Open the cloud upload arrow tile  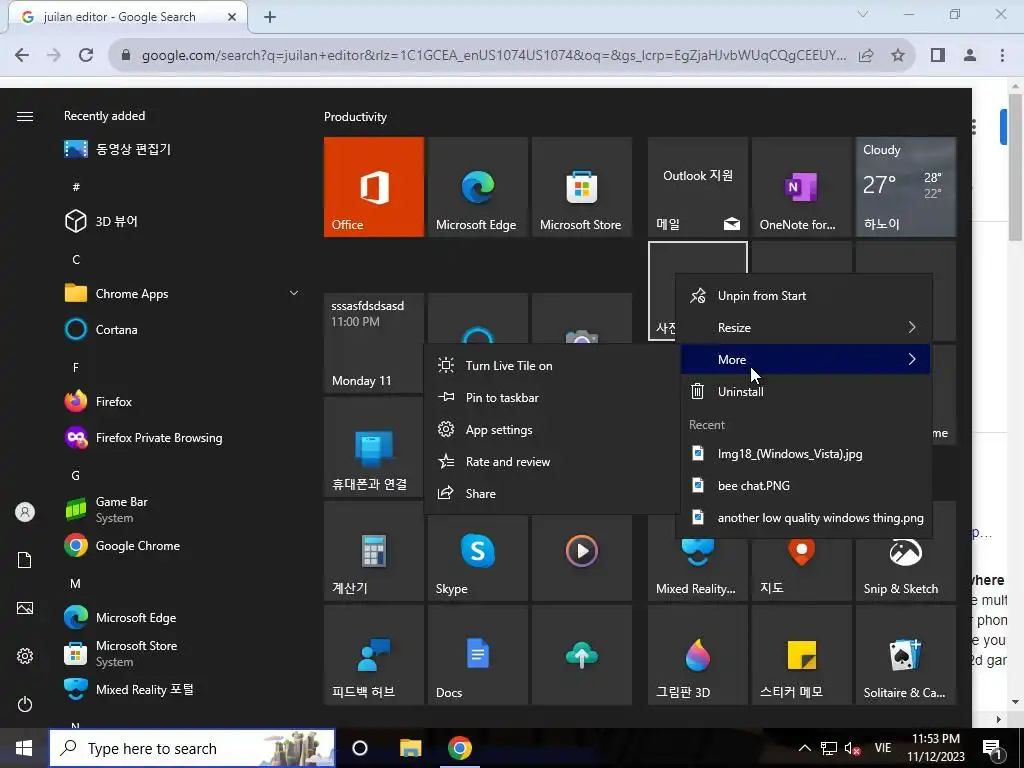[x=582, y=655]
